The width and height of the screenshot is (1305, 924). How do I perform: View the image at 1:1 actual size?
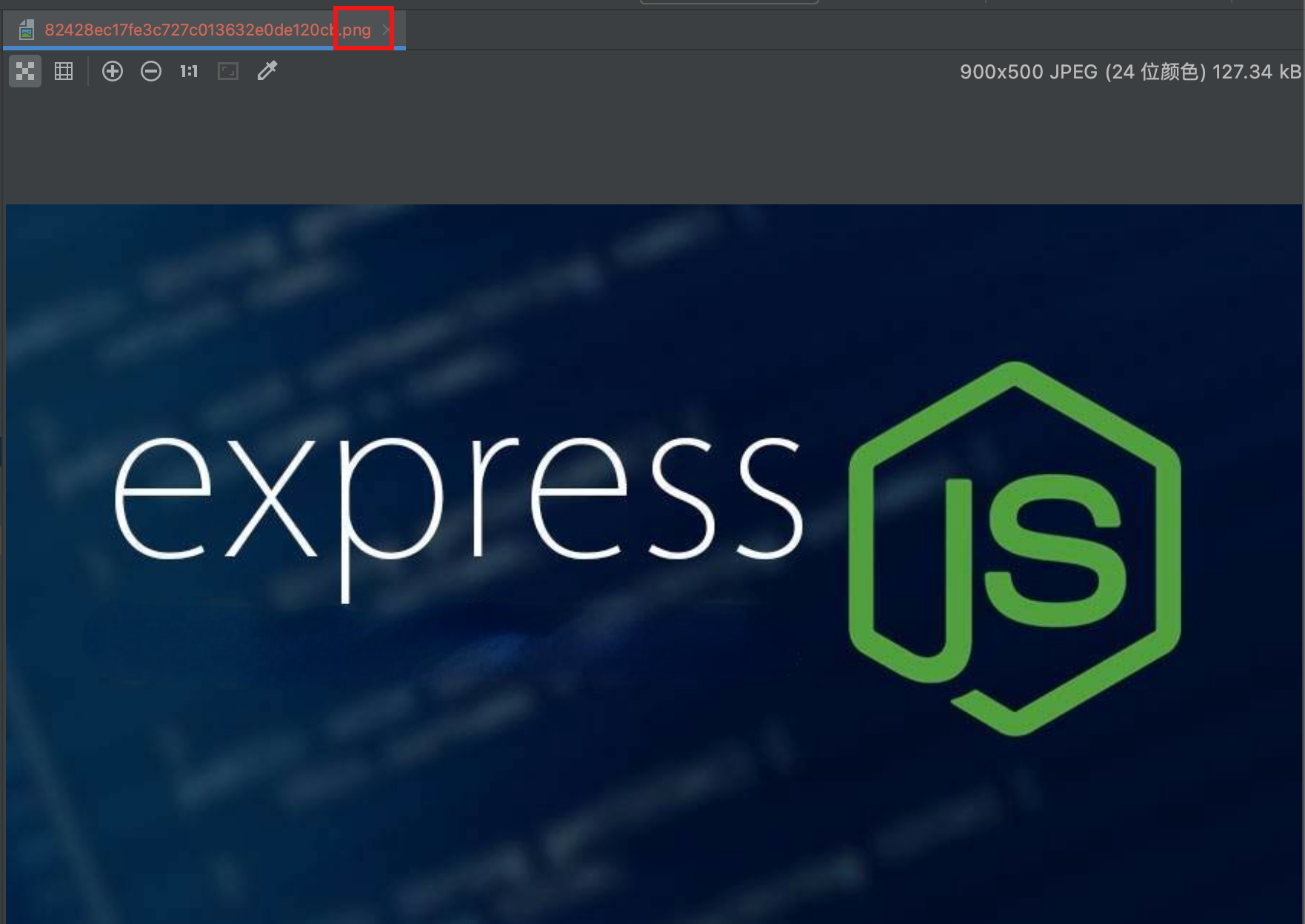188,71
